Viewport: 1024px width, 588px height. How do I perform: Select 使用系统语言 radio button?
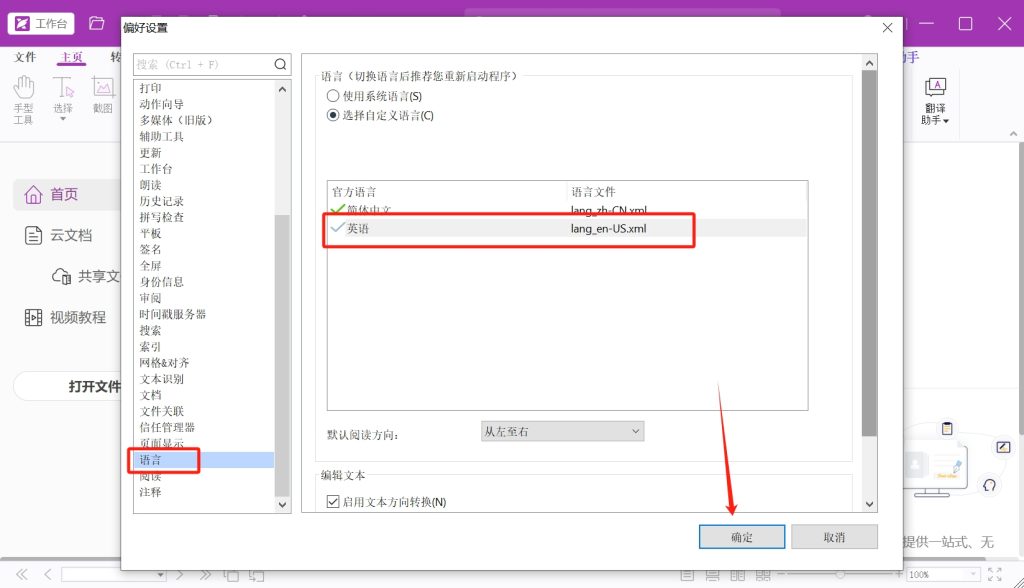tap(334, 96)
